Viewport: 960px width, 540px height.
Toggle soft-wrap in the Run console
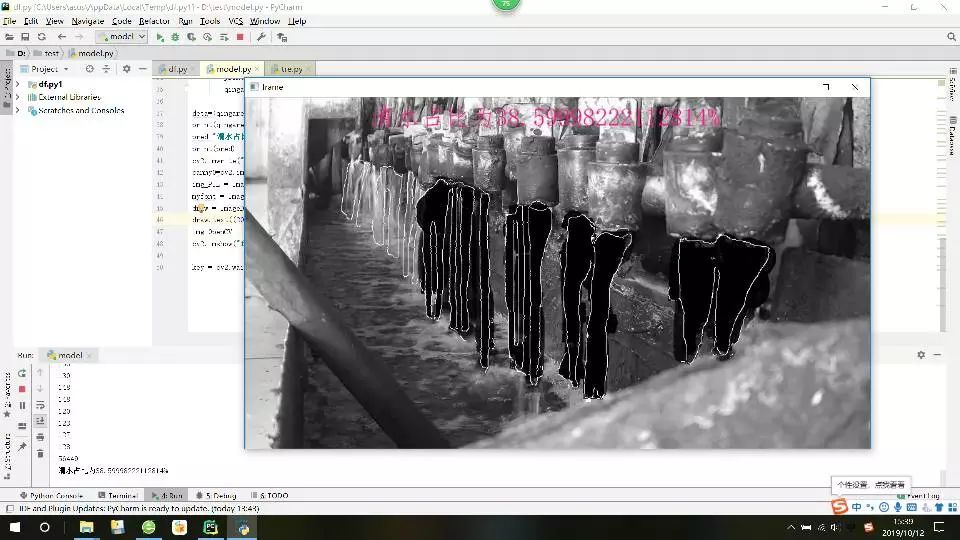[x=40, y=405]
